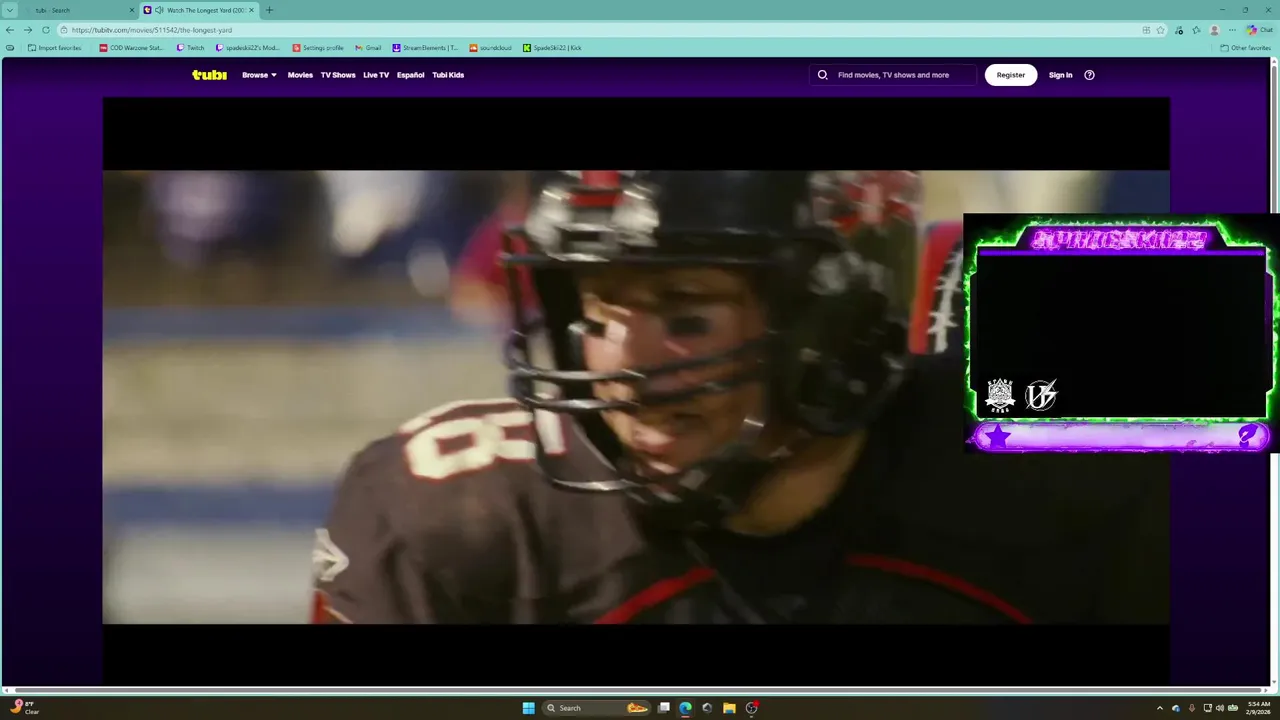Click the browser forward arrow

tap(28, 30)
